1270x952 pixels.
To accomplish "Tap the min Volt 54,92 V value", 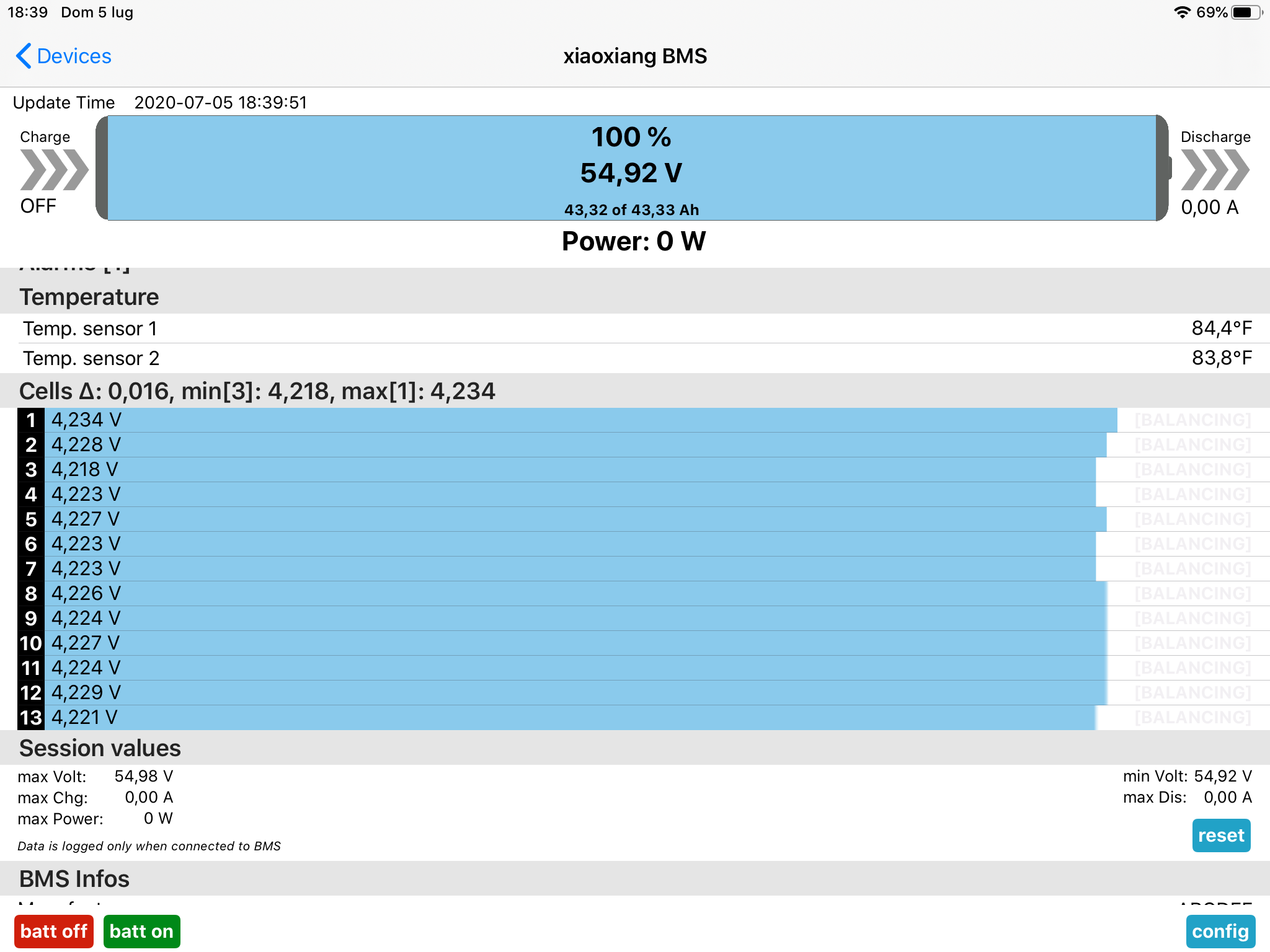I will click(x=1223, y=776).
